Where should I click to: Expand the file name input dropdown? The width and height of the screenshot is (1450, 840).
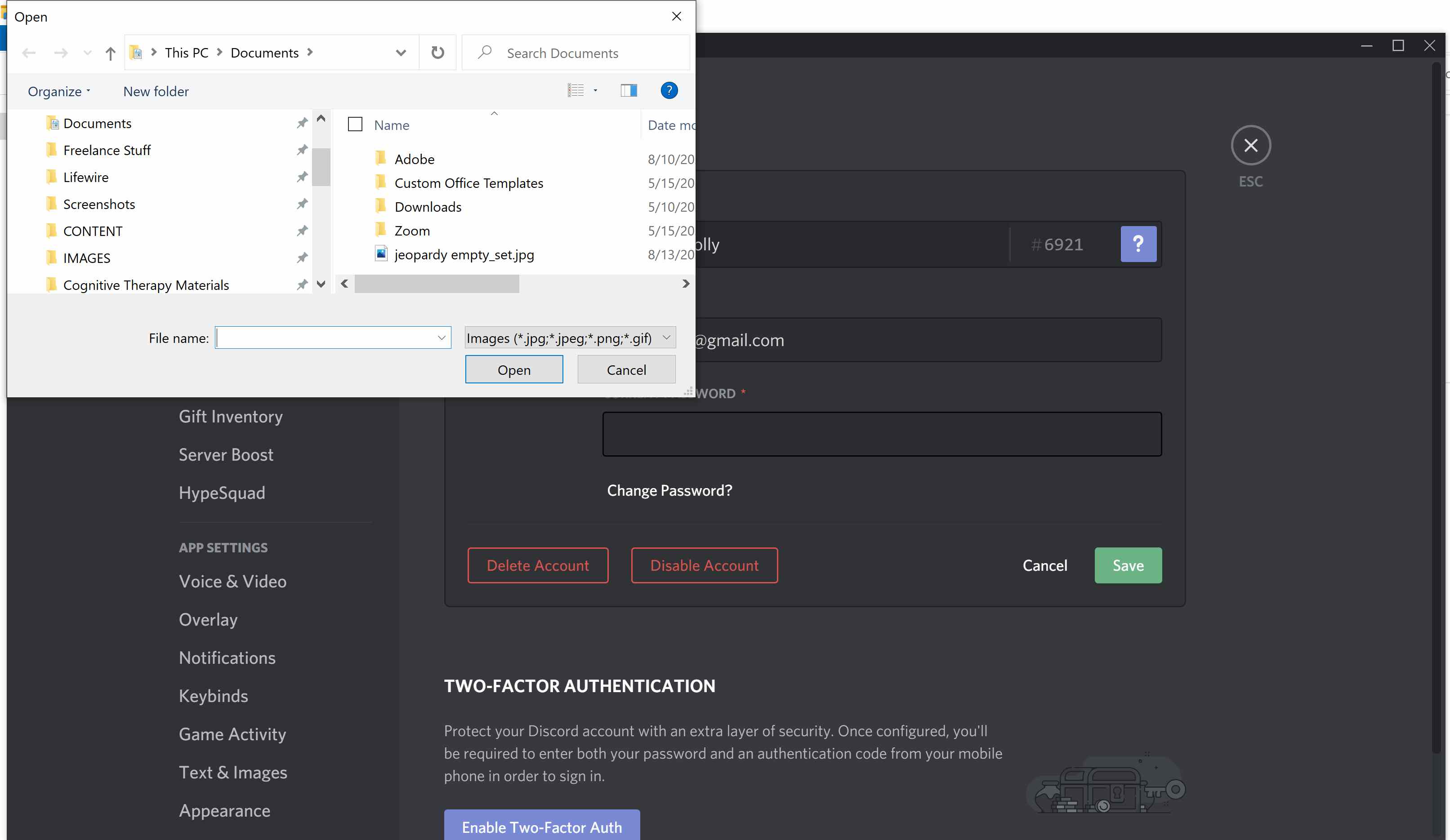pyautogui.click(x=441, y=337)
